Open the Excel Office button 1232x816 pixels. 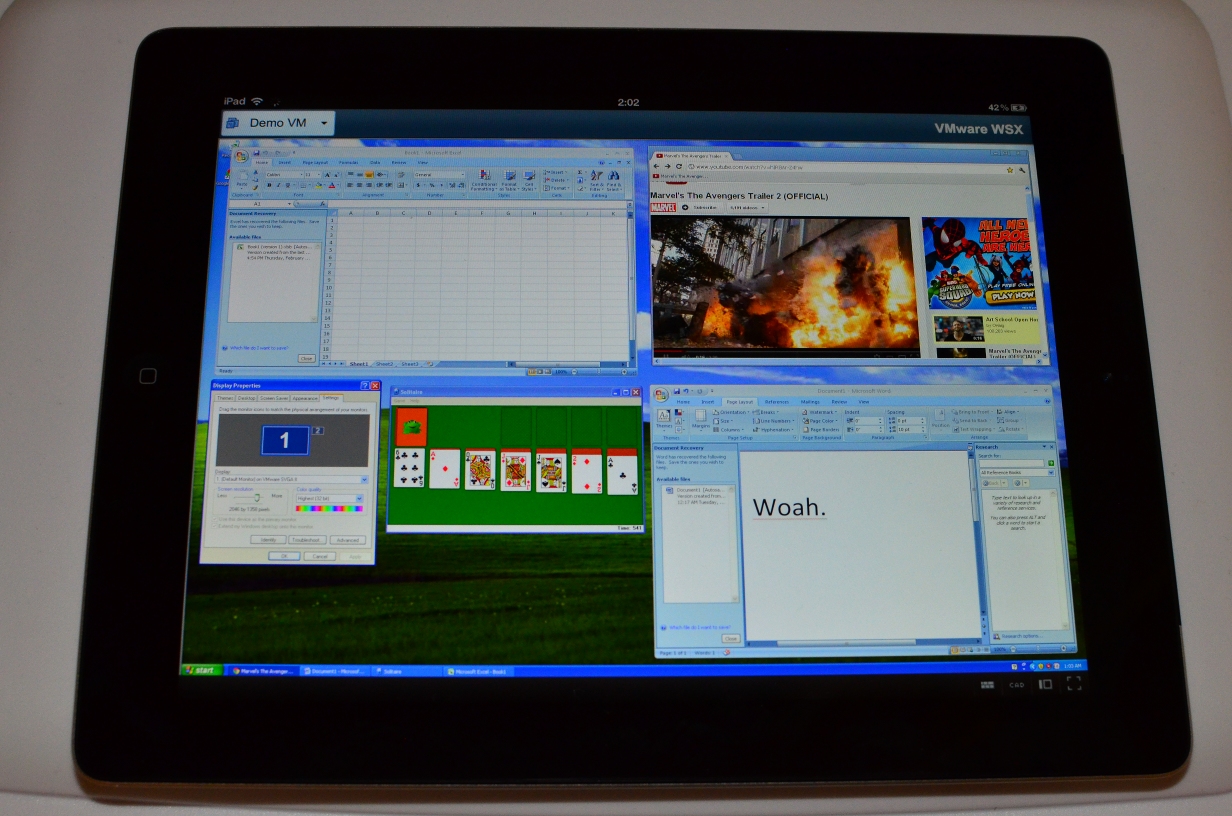[x=241, y=157]
